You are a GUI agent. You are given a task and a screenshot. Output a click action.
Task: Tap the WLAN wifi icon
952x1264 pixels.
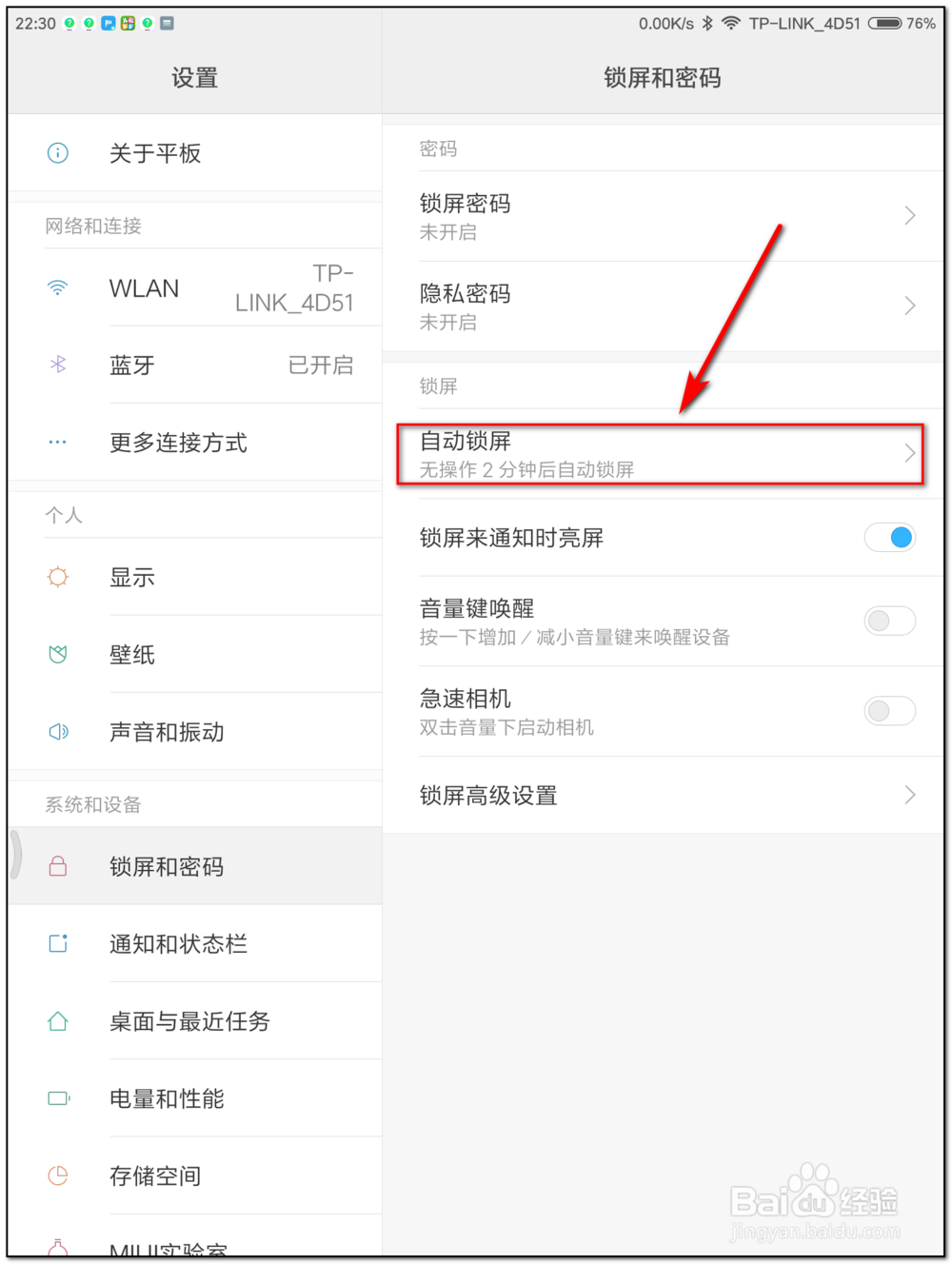click(58, 288)
